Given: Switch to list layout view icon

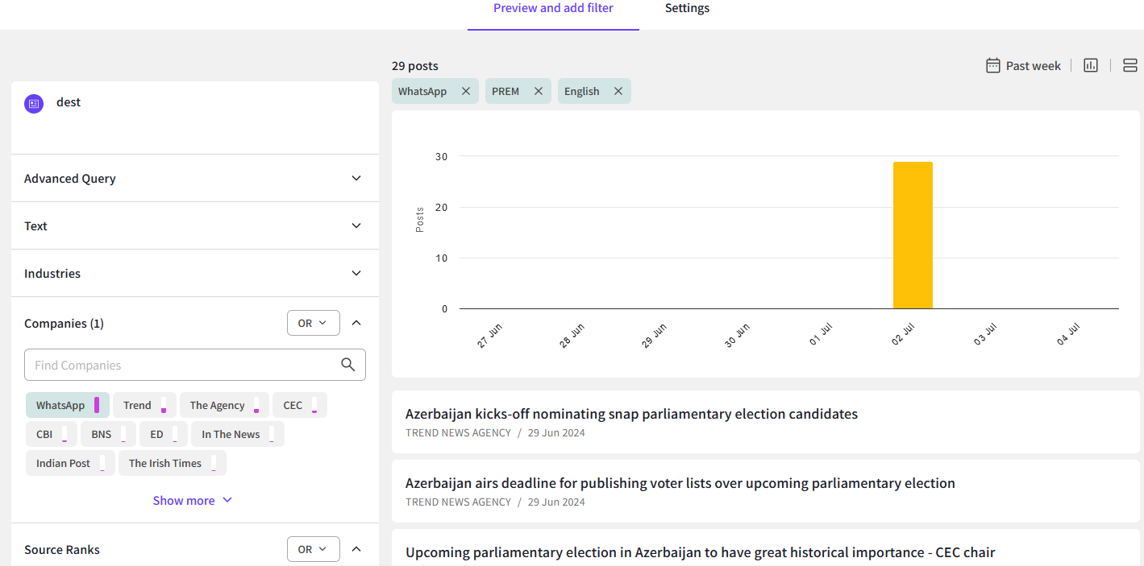Looking at the screenshot, I should 1130,66.
